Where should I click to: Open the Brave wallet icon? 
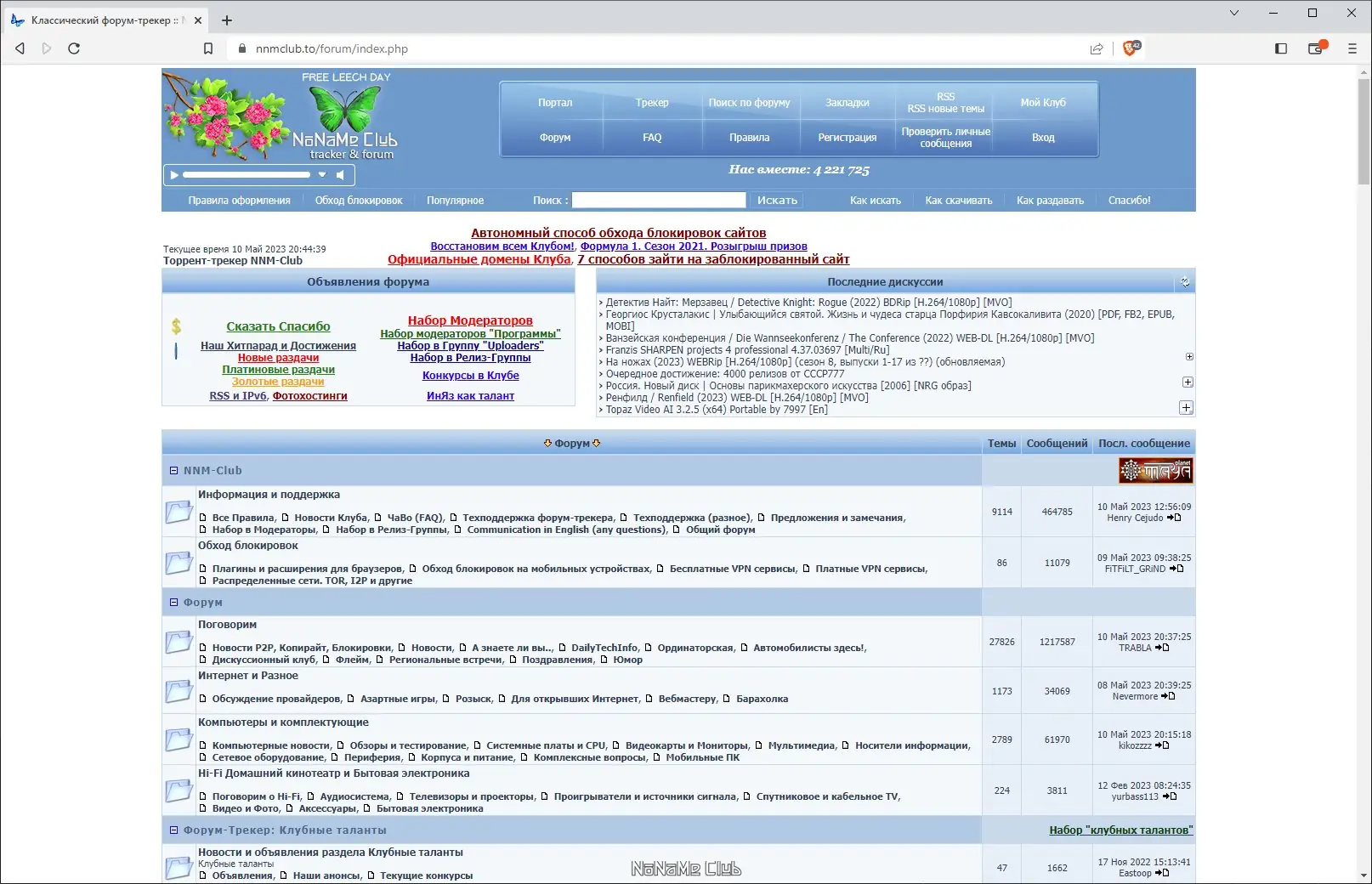point(1316,48)
